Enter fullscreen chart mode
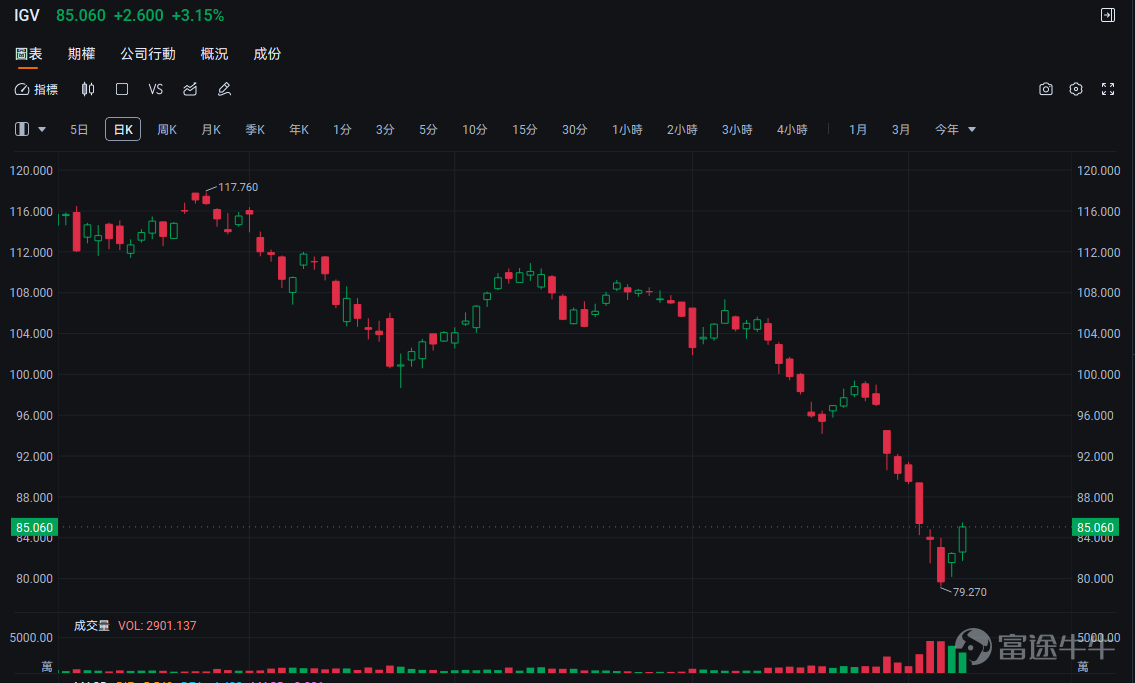Viewport: 1135px width, 683px height. (x=1107, y=89)
